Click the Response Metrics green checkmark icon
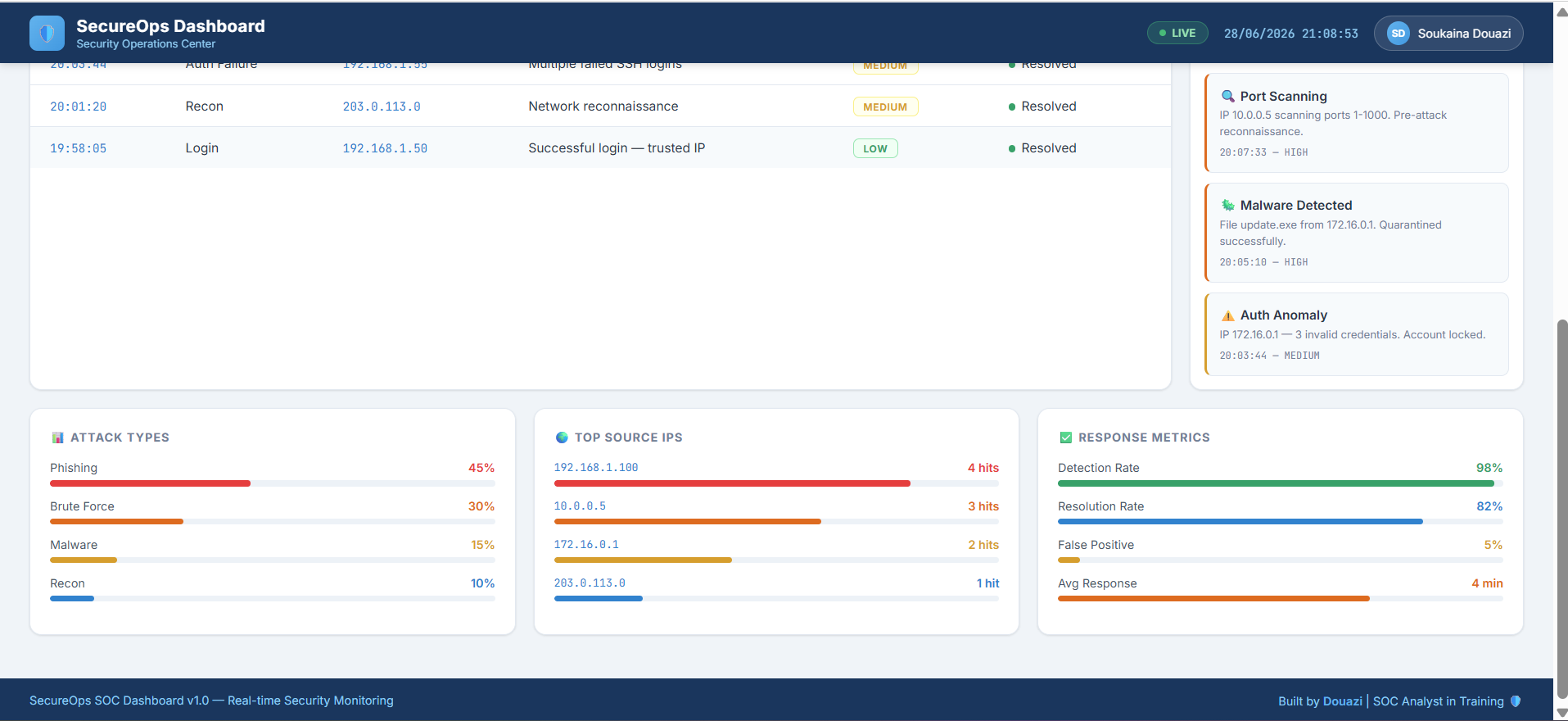The width and height of the screenshot is (1568, 721). [x=1065, y=438]
